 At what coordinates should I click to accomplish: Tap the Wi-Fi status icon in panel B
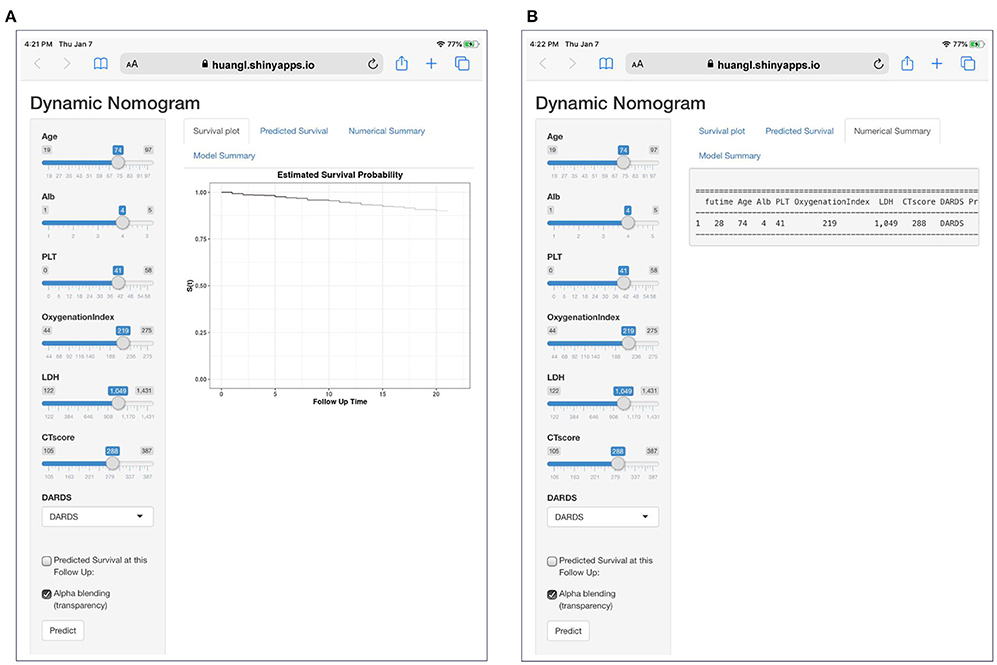[946, 44]
